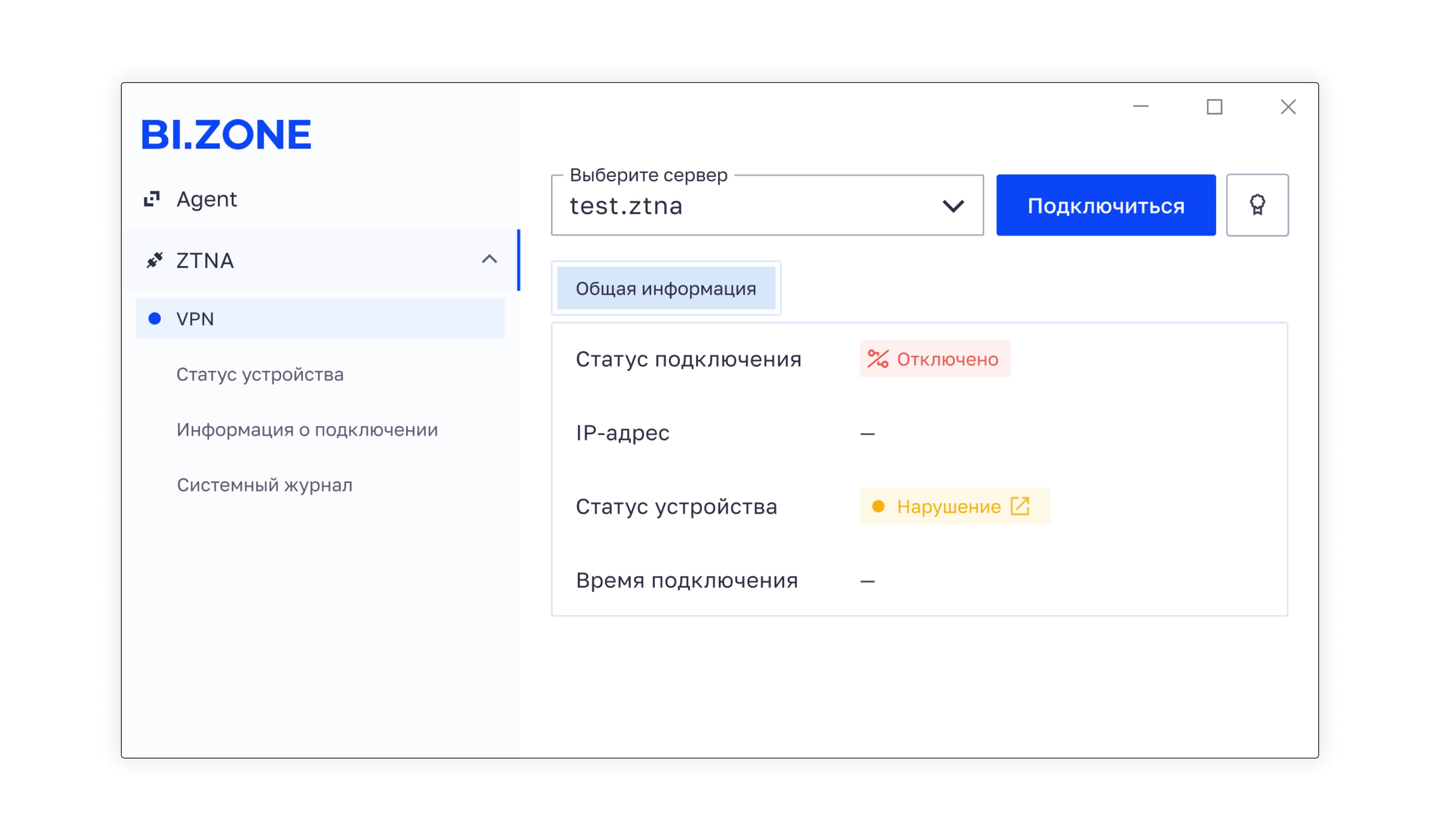
Task: Click the Статус подключения label
Action: (689, 360)
